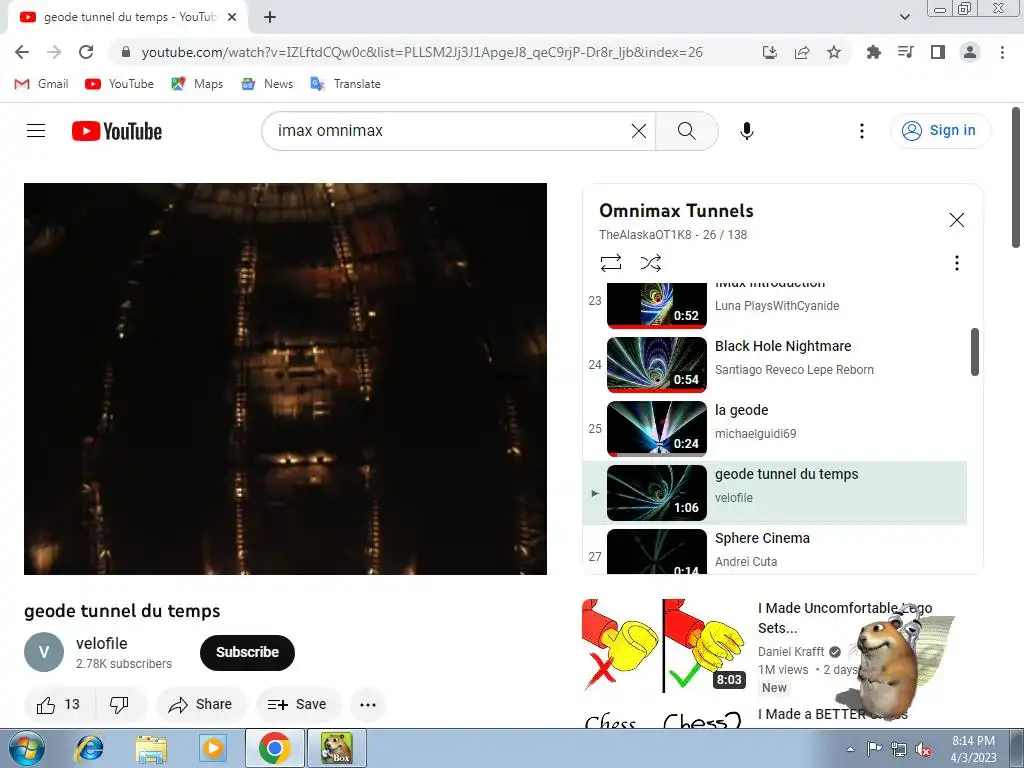
Task: Open YouTube settings three-dot menu
Action: (861, 131)
